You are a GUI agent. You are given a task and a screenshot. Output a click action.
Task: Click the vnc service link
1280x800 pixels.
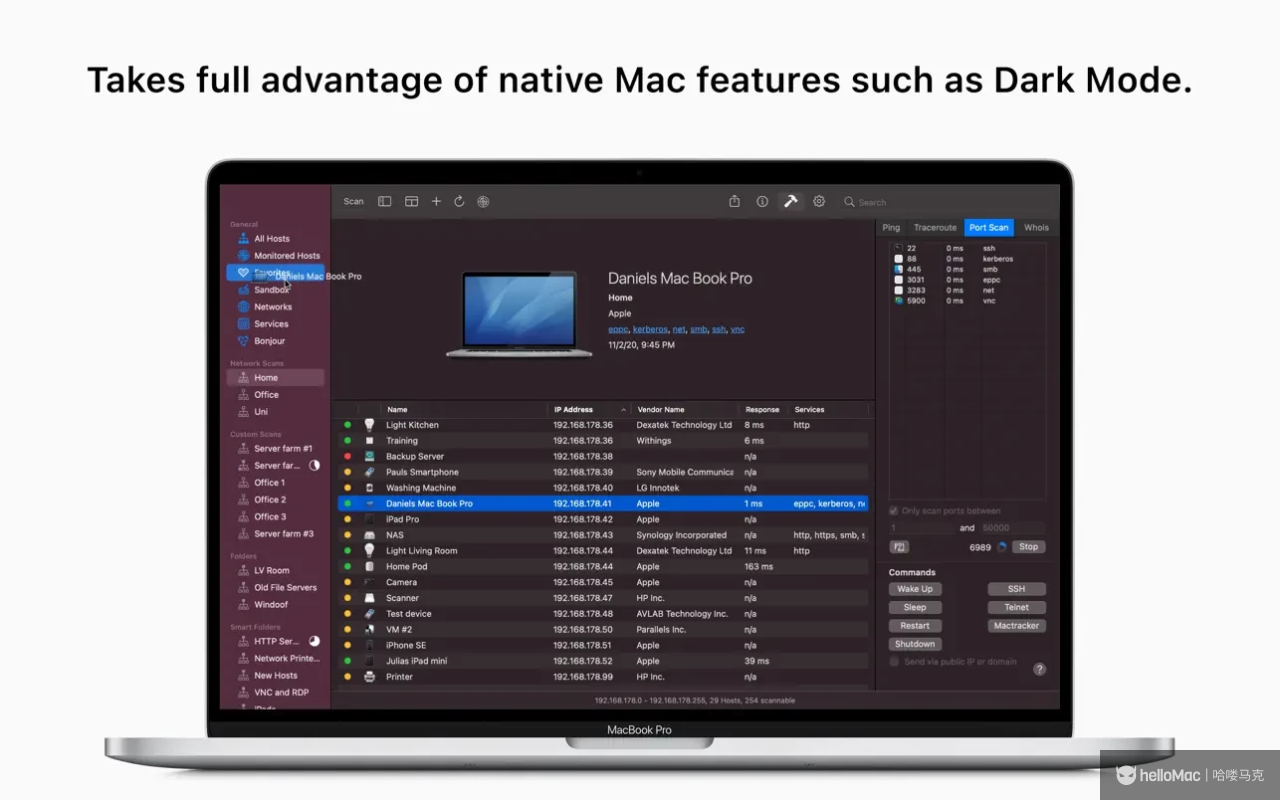click(x=738, y=329)
